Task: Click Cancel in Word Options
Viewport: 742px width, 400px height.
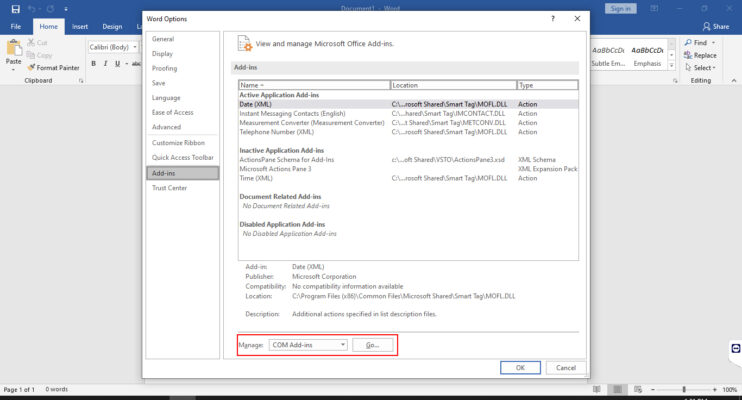Action: pos(565,367)
